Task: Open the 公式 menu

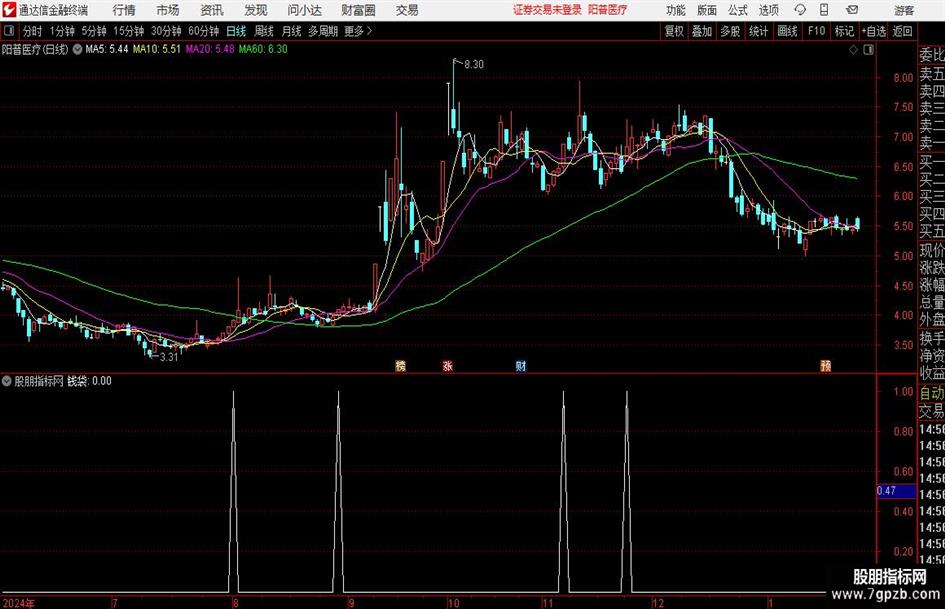Action: tap(737, 10)
